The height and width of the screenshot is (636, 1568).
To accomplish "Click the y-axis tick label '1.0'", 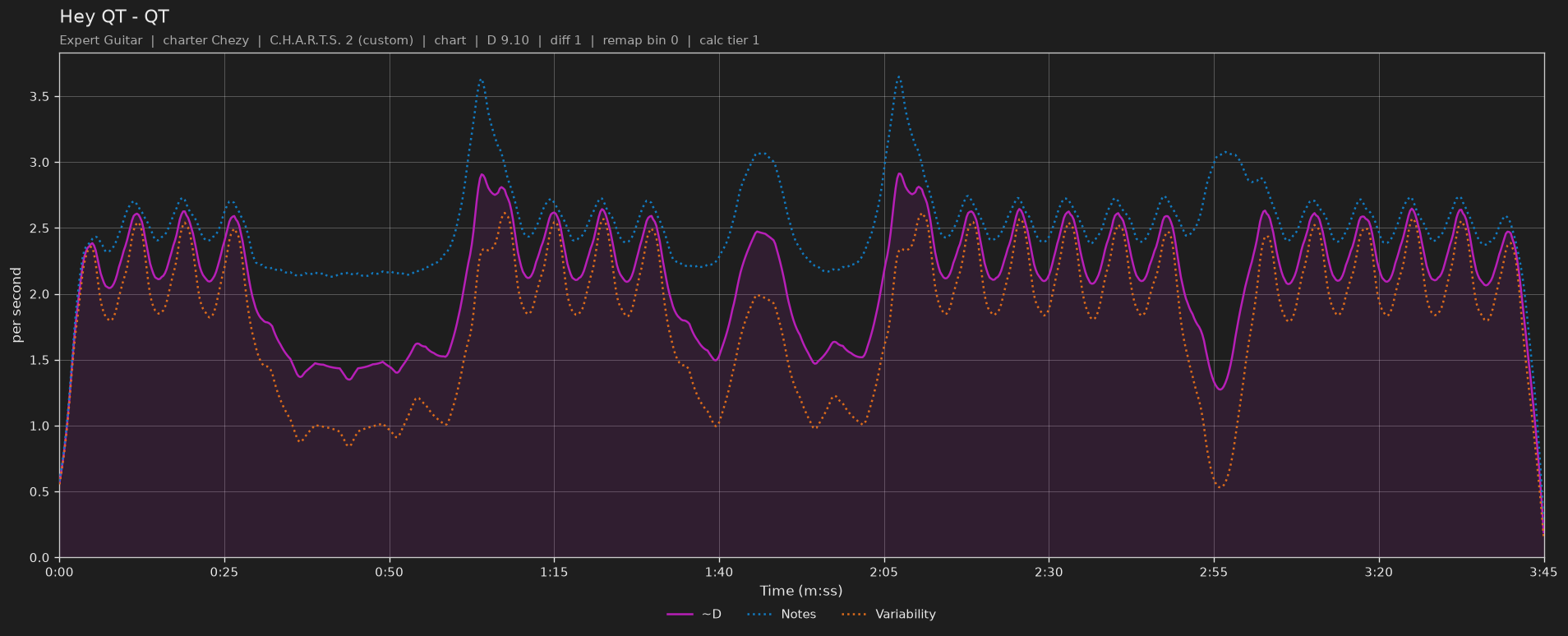I will tap(40, 426).
